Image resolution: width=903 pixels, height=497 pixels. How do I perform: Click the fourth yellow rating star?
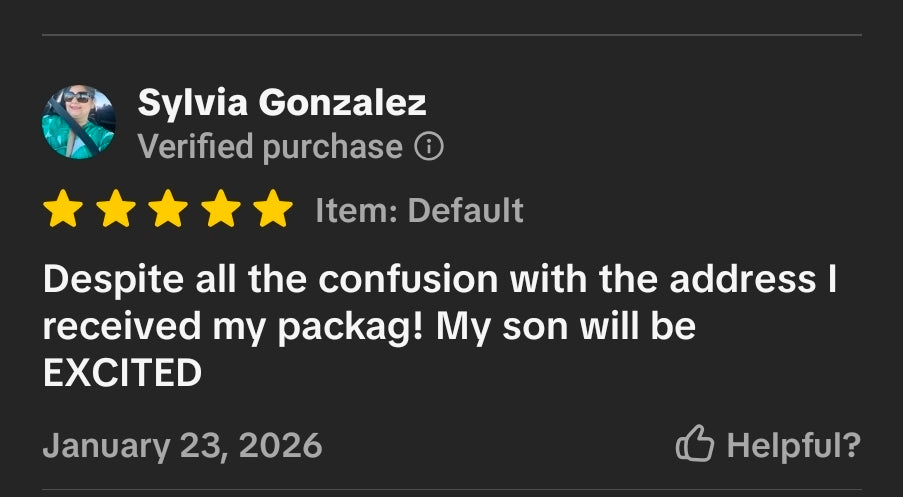pos(221,208)
